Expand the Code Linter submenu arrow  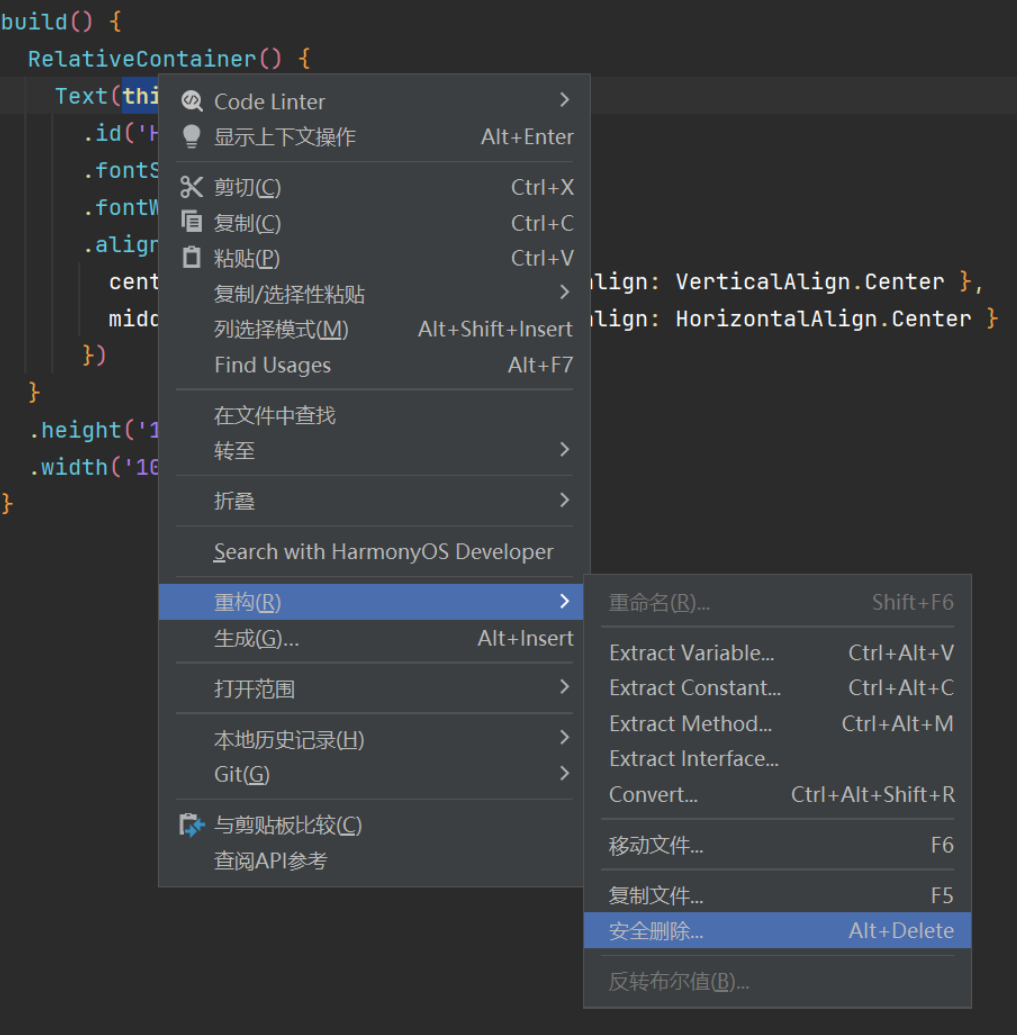click(565, 100)
